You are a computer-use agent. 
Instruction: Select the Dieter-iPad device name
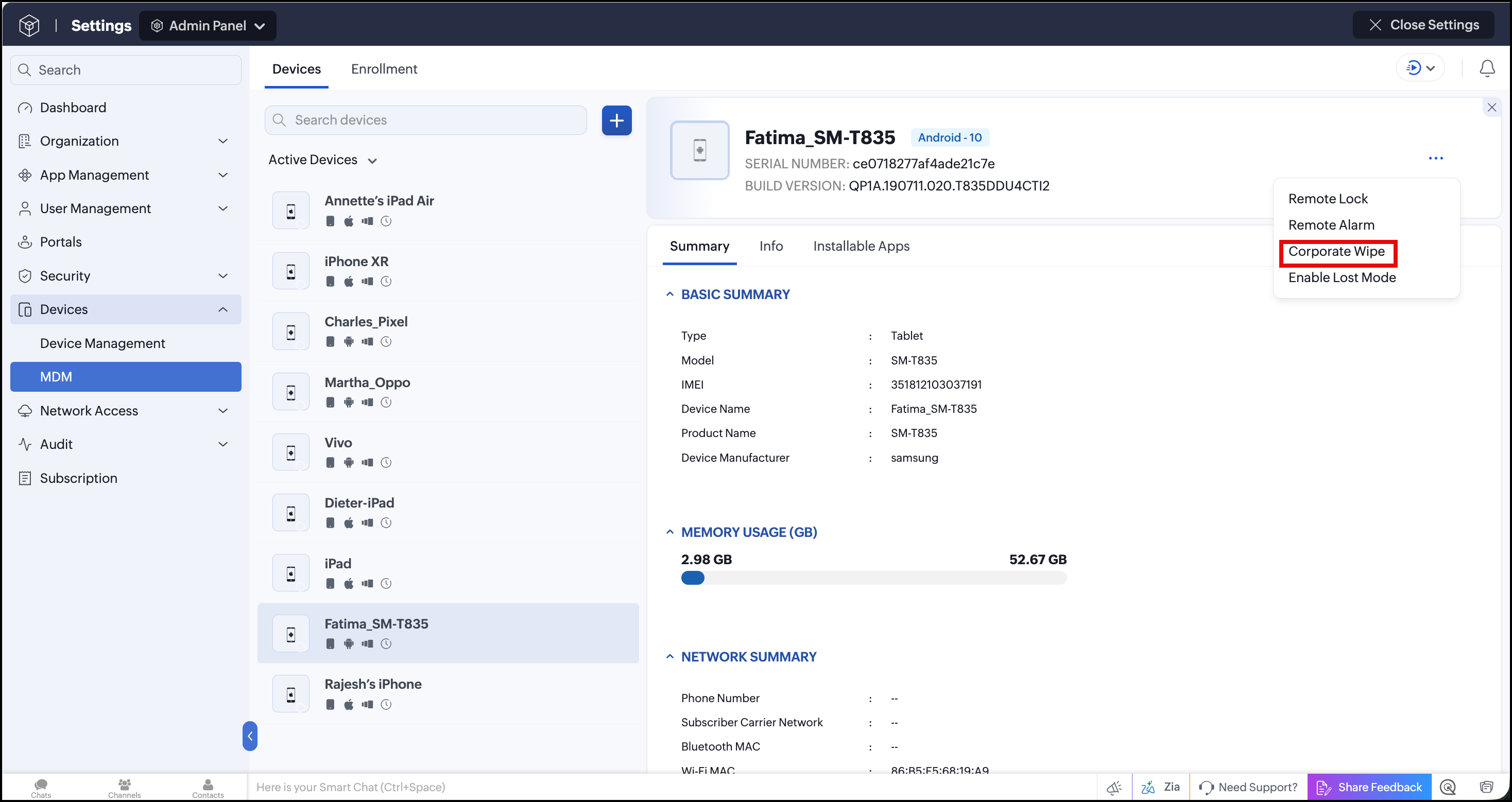[x=359, y=503]
